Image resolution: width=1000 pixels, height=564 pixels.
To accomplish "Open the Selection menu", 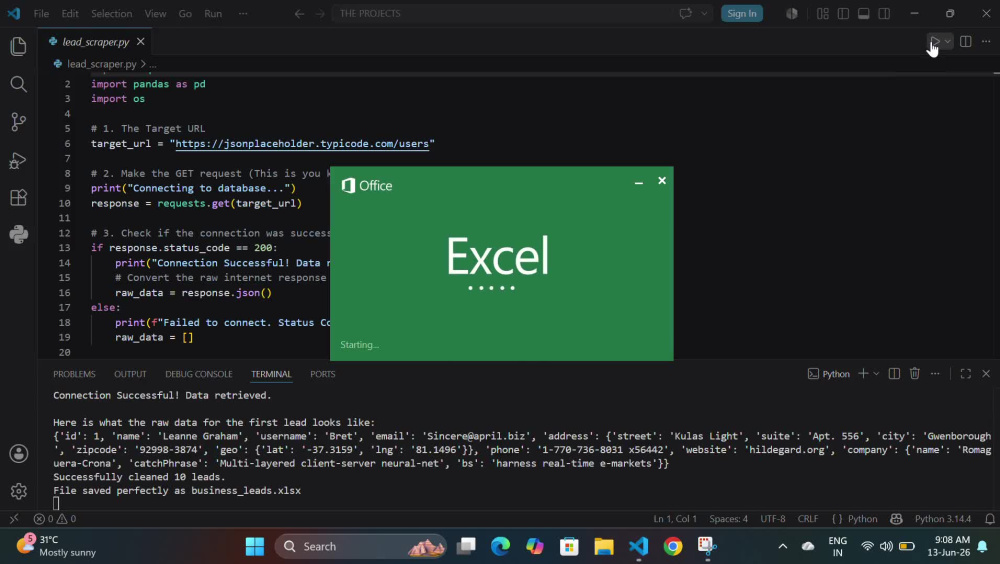I will click(112, 13).
